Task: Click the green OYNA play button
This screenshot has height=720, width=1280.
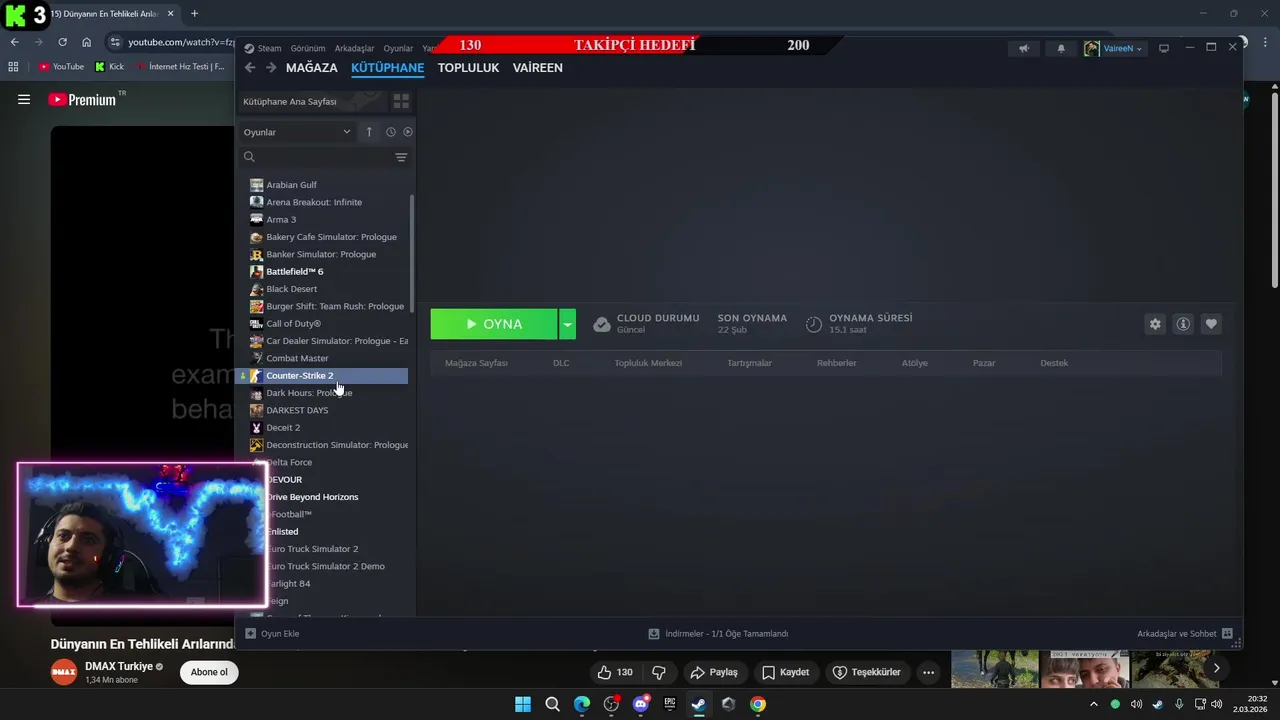Action: (x=494, y=324)
